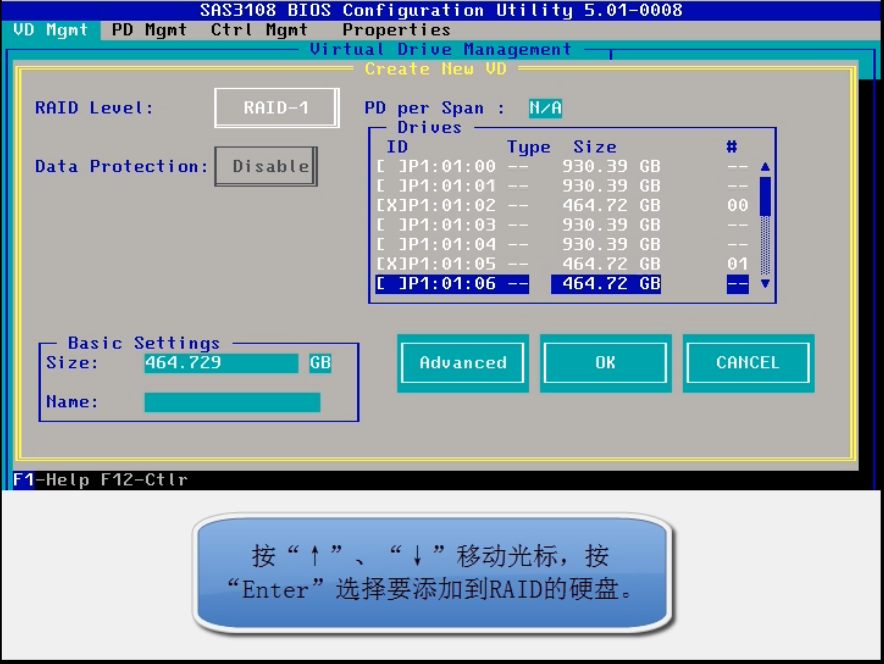This screenshot has height=664, width=884.
Task: Confirm VD creation with OK button
Action: [605, 363]
